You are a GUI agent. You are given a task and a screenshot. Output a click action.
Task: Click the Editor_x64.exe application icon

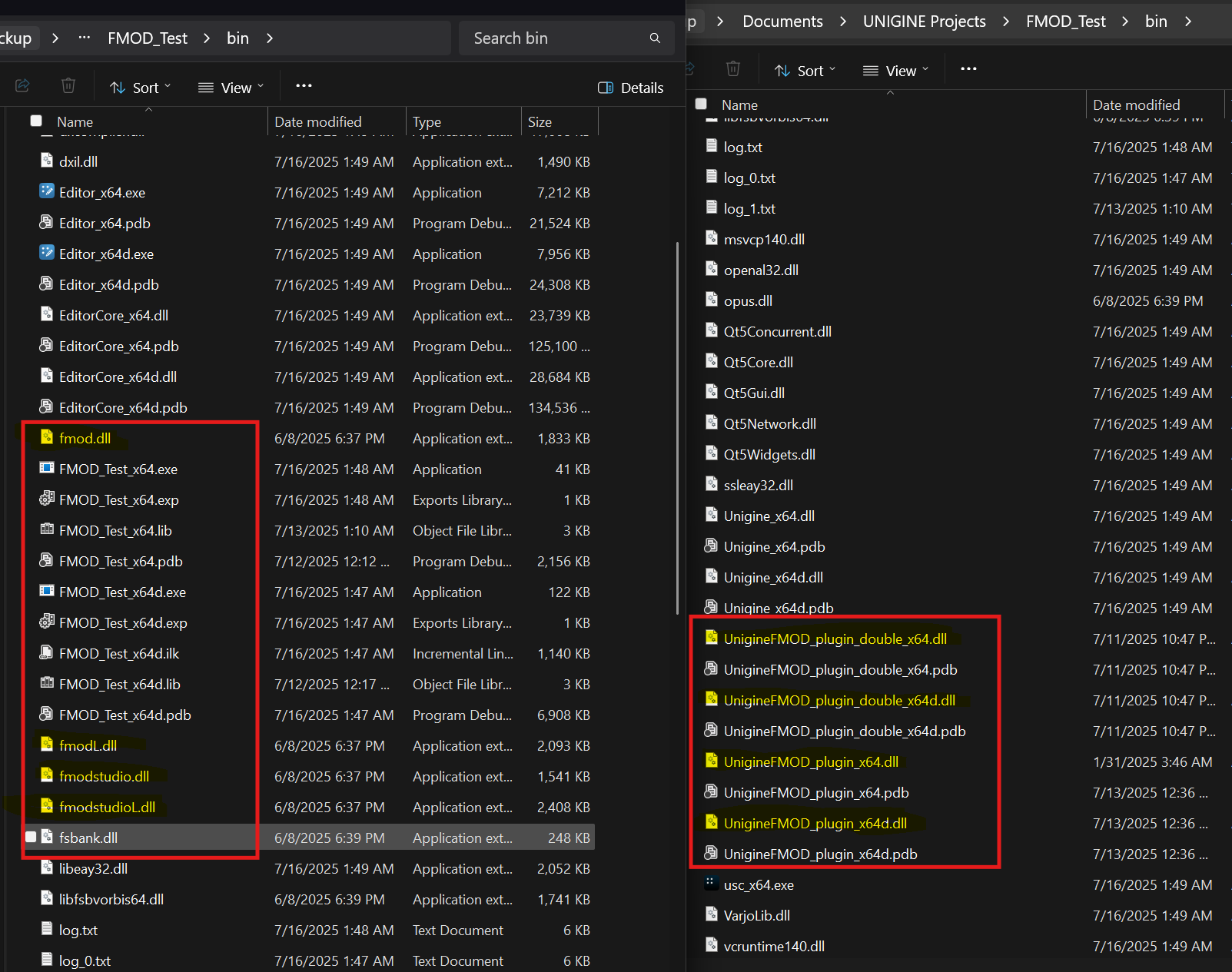pos(47,191)
